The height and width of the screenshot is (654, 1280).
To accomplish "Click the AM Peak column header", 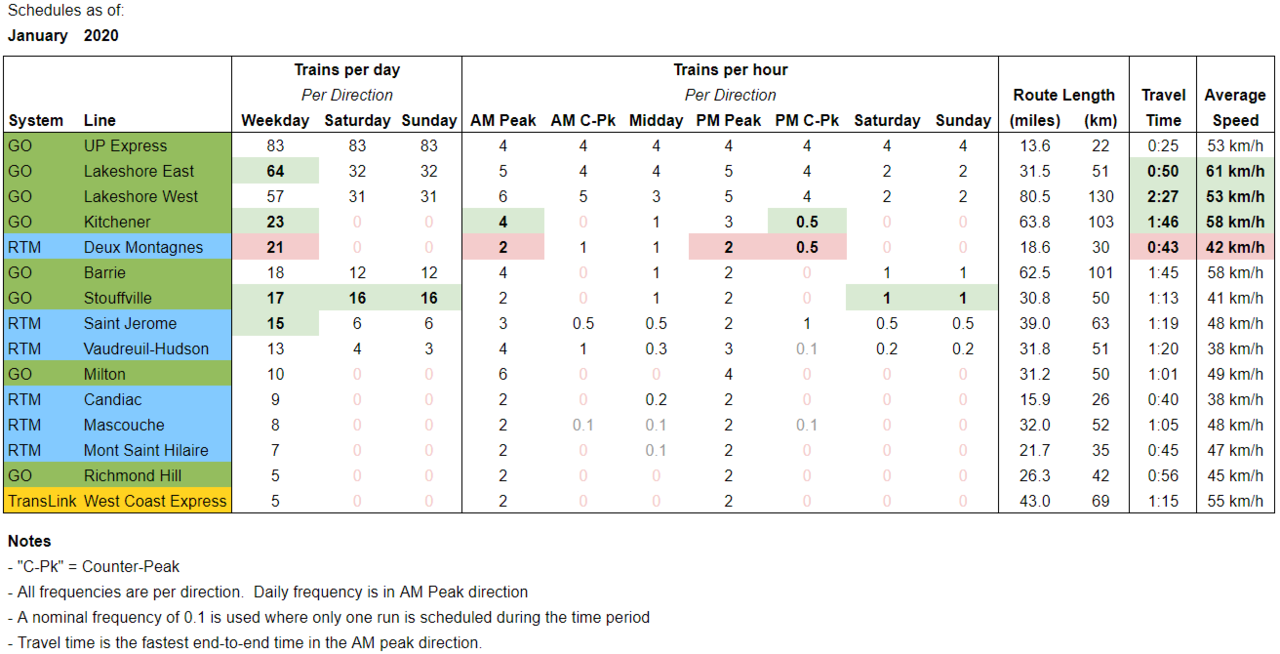I will pyautogui.click(x=503, y=120).
